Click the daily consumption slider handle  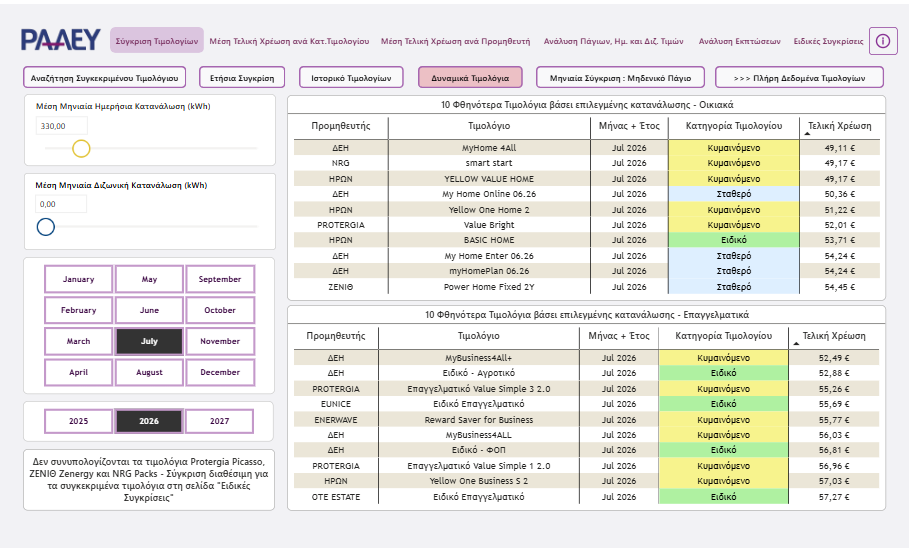(81, 149)
